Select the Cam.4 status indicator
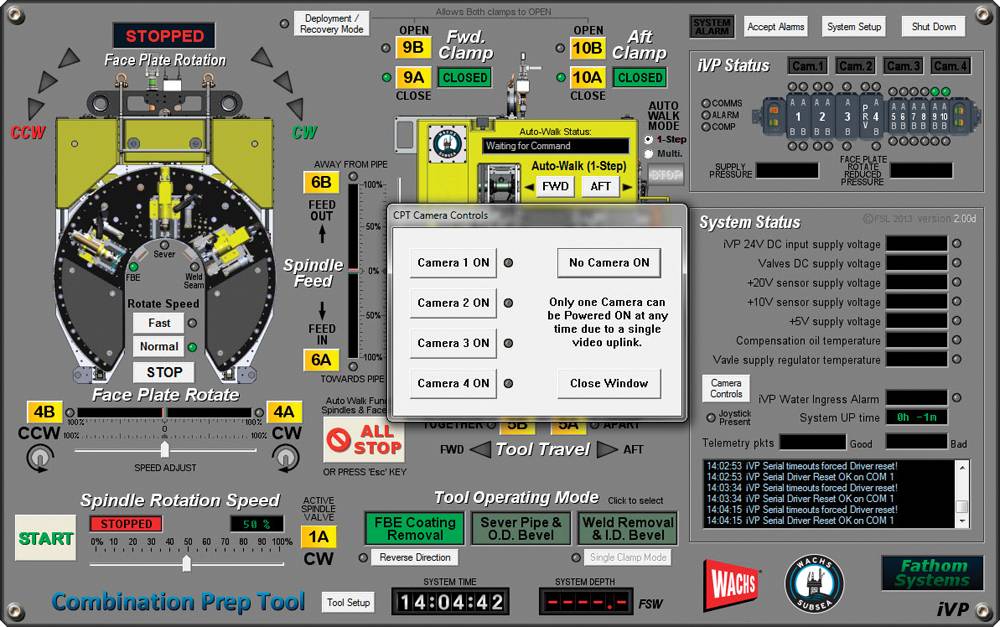The height and width of the screenshot is (627, 1000). (950, 66)
